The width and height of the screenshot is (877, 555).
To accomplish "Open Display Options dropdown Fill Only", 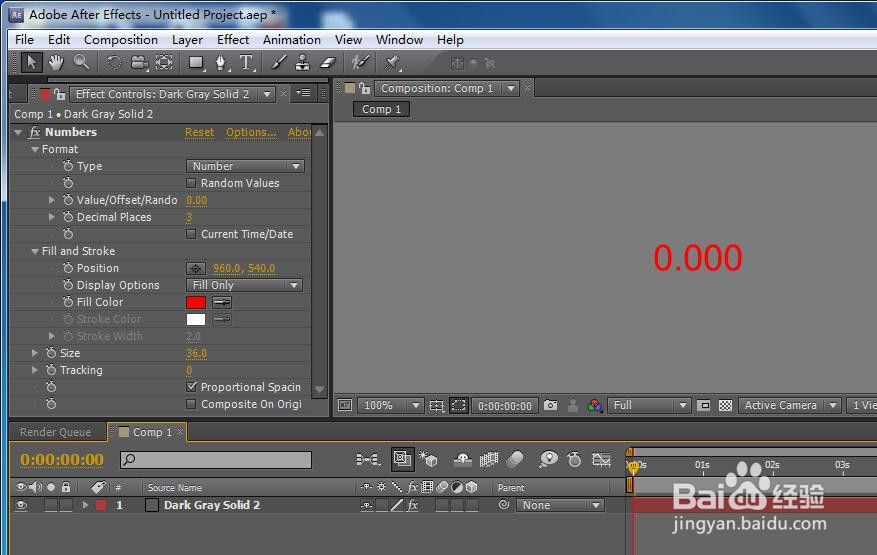I will pos(244,285).
